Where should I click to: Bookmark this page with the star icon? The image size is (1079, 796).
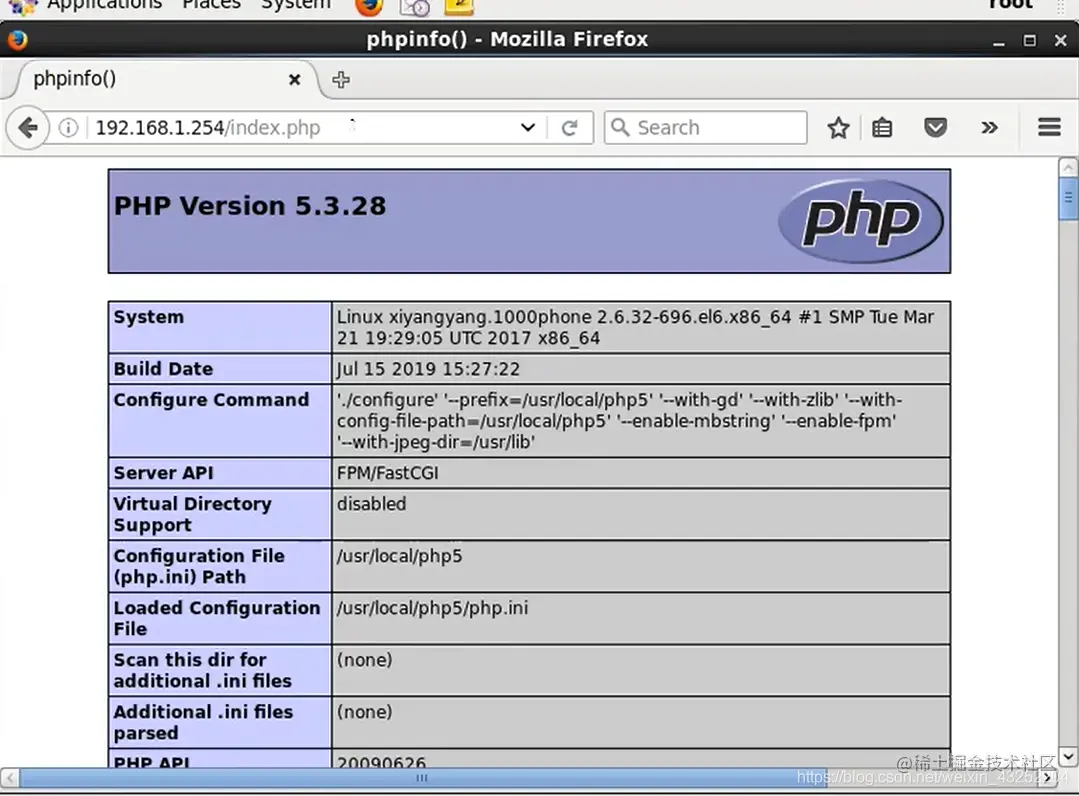pyautogui.click(x=838, y=128)
